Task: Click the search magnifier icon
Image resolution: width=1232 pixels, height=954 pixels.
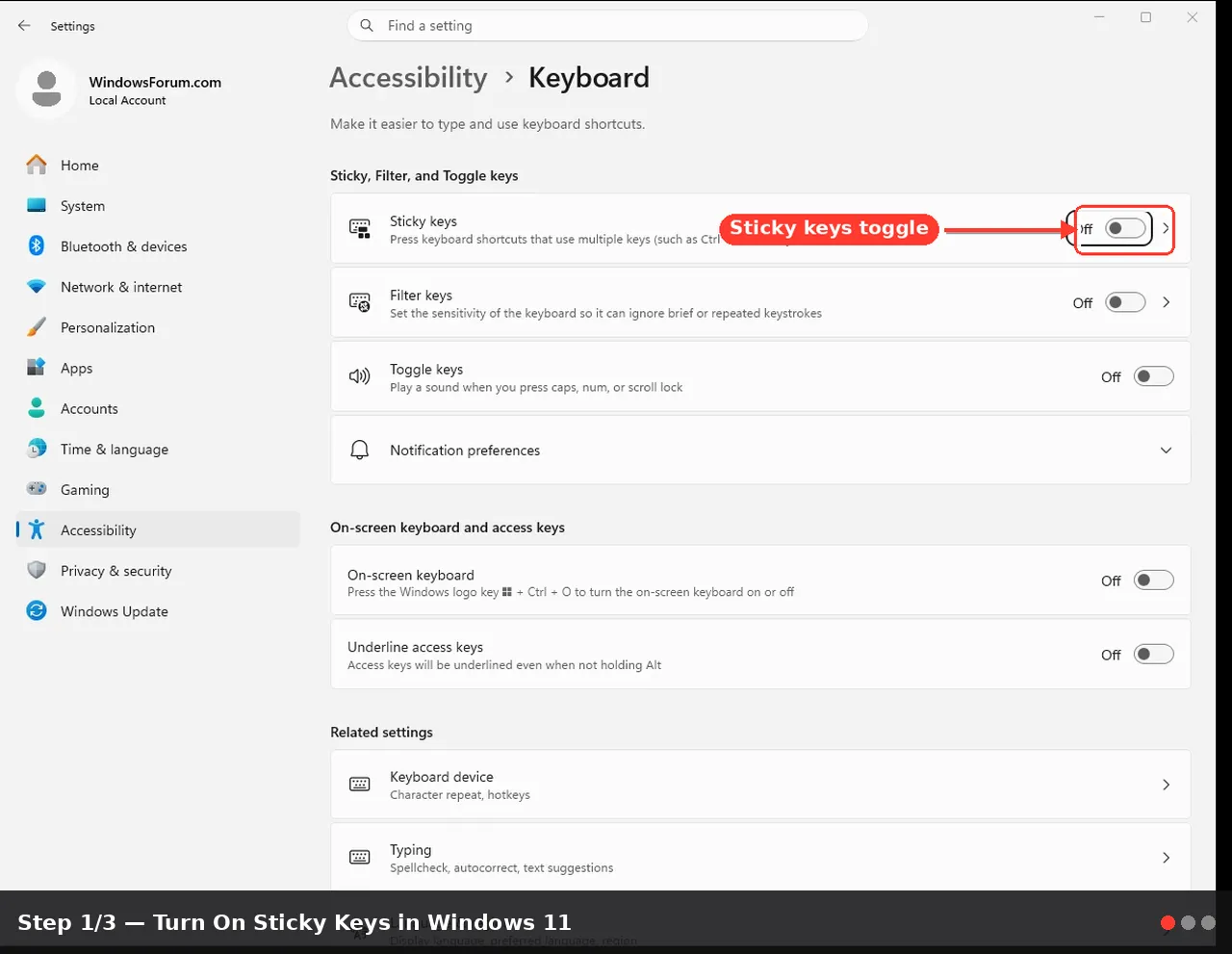Action: [x=367, y=26]
